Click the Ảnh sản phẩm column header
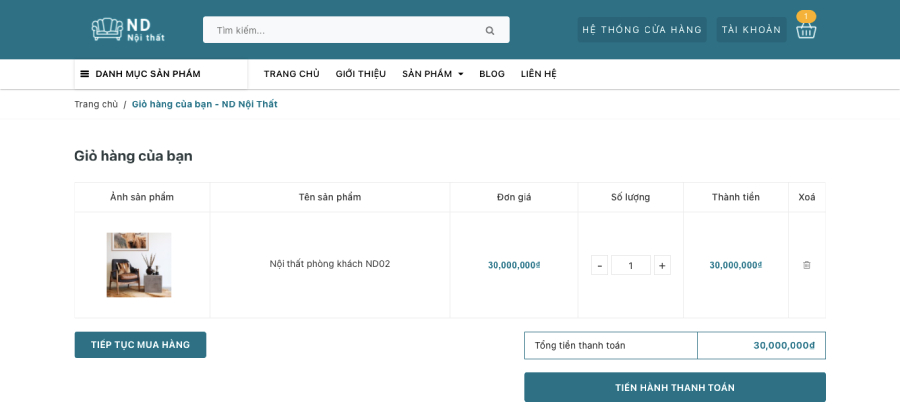Image resolution: width=900 pixels, height=408 pixels. [x=142, y=197]
